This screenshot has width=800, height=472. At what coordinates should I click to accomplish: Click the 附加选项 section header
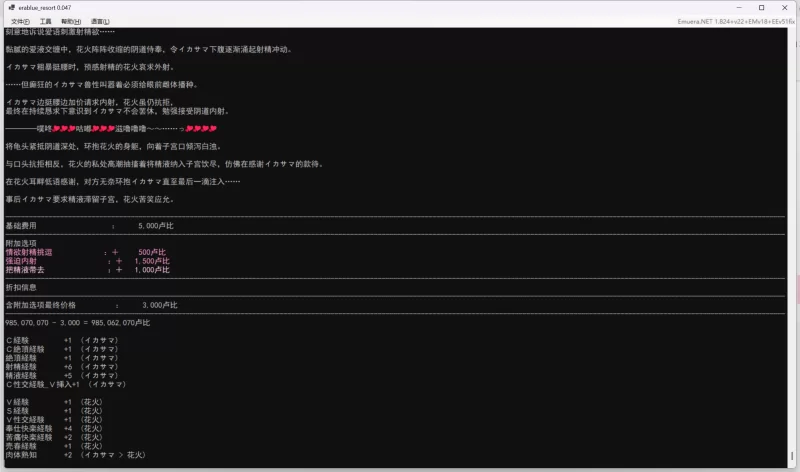point(21,243)
